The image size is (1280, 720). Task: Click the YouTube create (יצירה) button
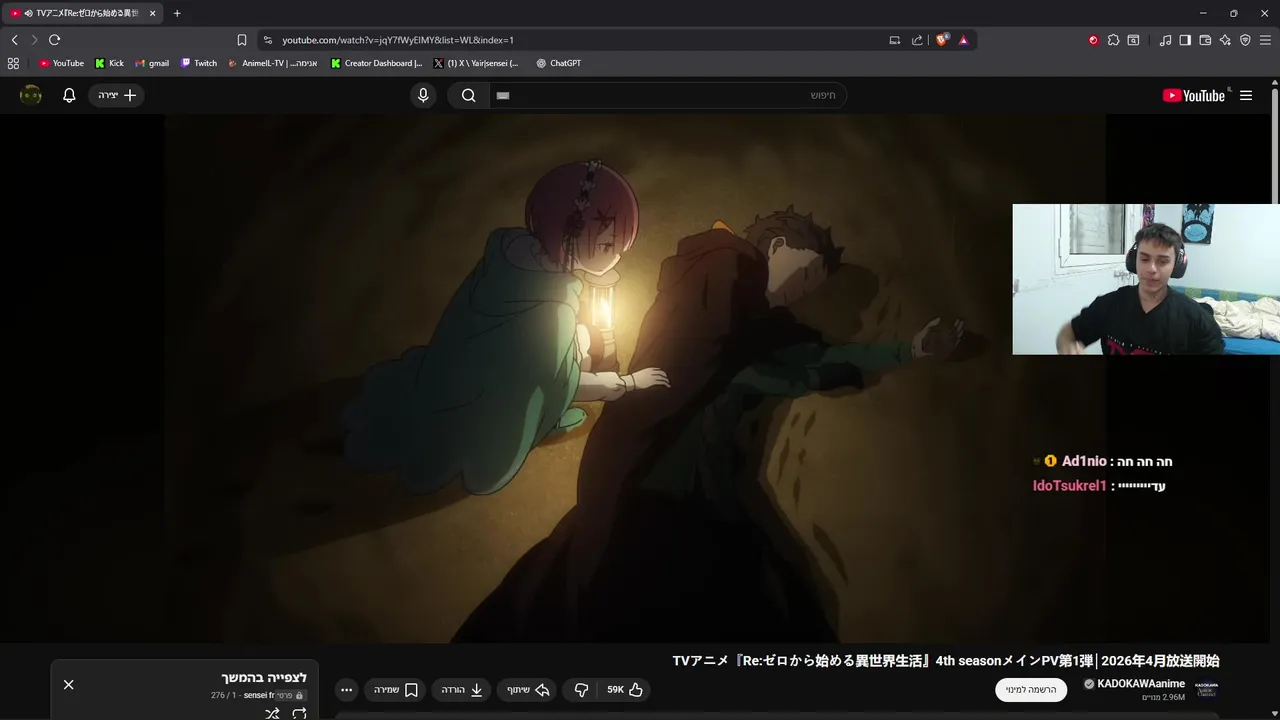pos(117,95)
